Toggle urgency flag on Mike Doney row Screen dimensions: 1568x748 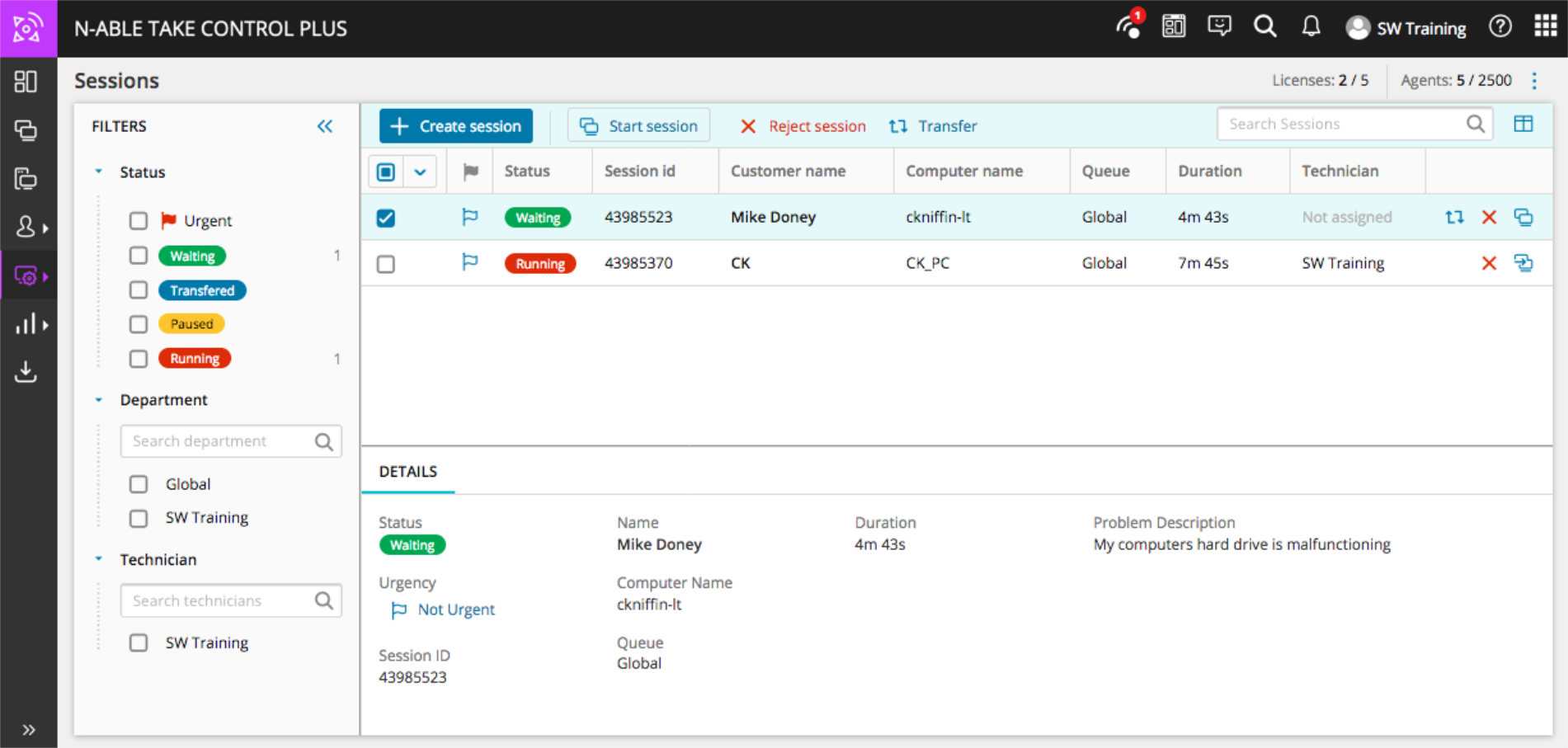[x=469, y=217]
